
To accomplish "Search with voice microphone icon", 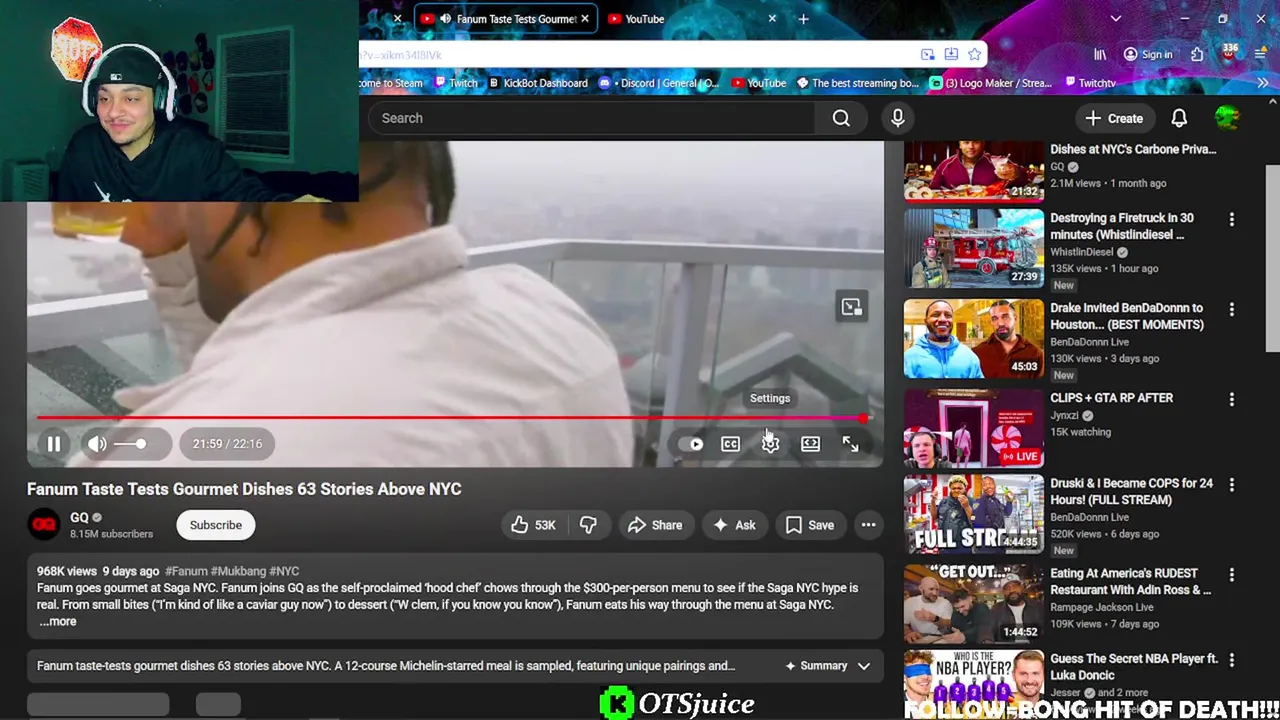I will (x=898, y=118).
